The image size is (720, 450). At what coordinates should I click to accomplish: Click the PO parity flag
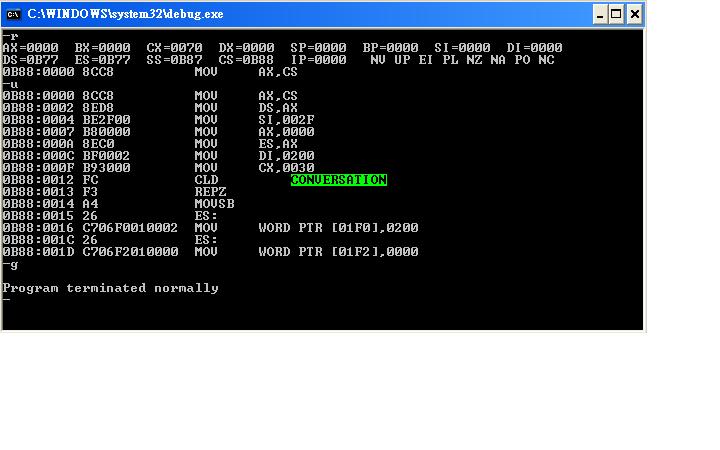pyautogui.click(x=522, y=60)
